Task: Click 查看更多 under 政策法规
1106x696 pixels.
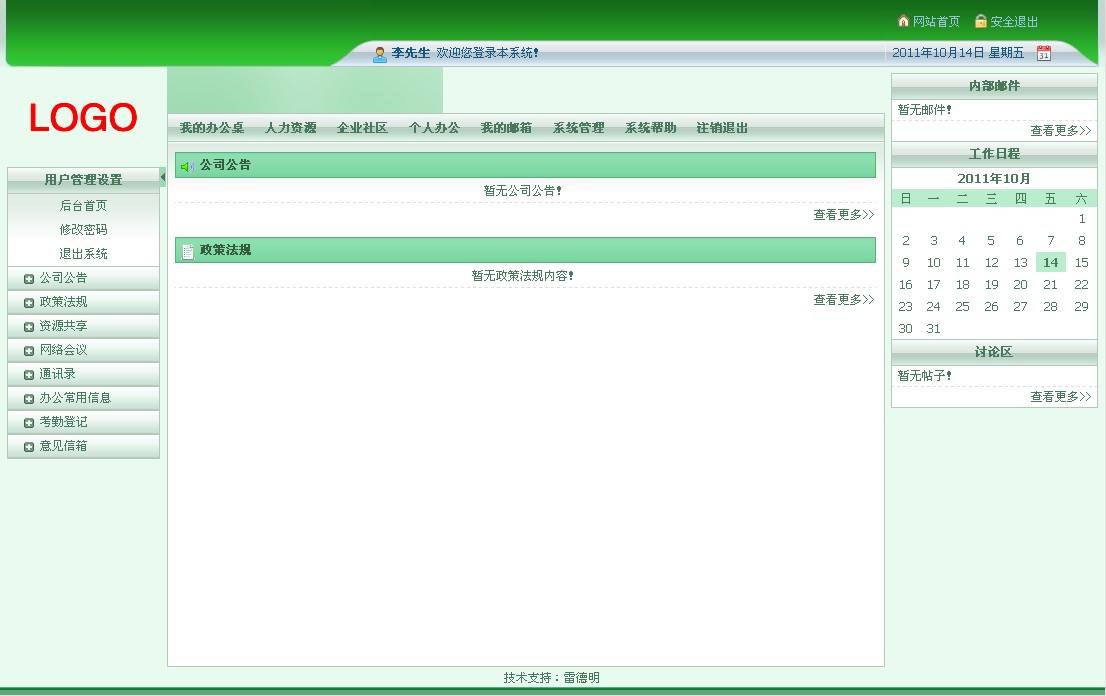Action: pyautogui.click(x=844, y=300)
